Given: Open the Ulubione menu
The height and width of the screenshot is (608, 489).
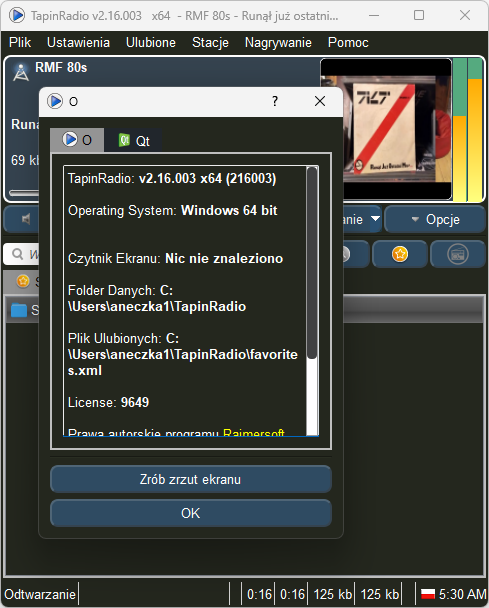Looking at the screenshot, I should point(150,42).
